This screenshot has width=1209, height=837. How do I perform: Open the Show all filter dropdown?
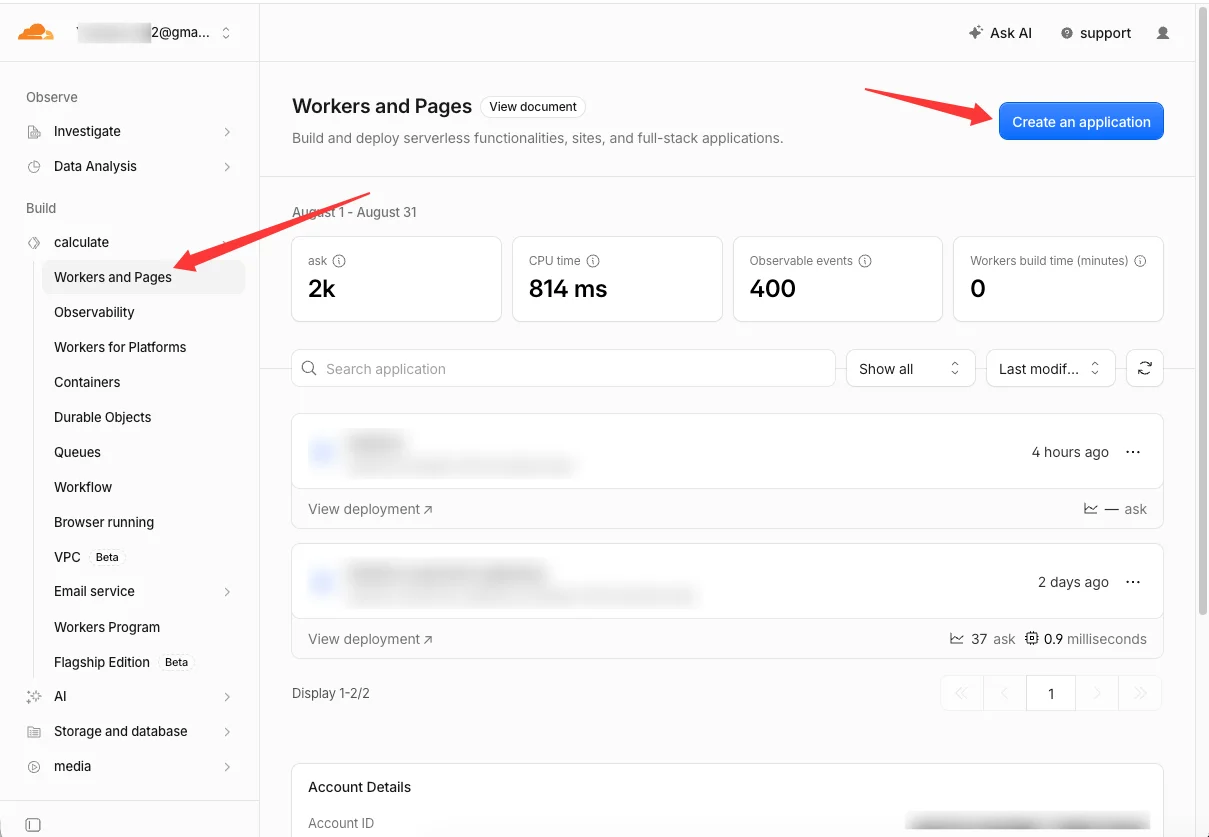[x=910, y=368]
